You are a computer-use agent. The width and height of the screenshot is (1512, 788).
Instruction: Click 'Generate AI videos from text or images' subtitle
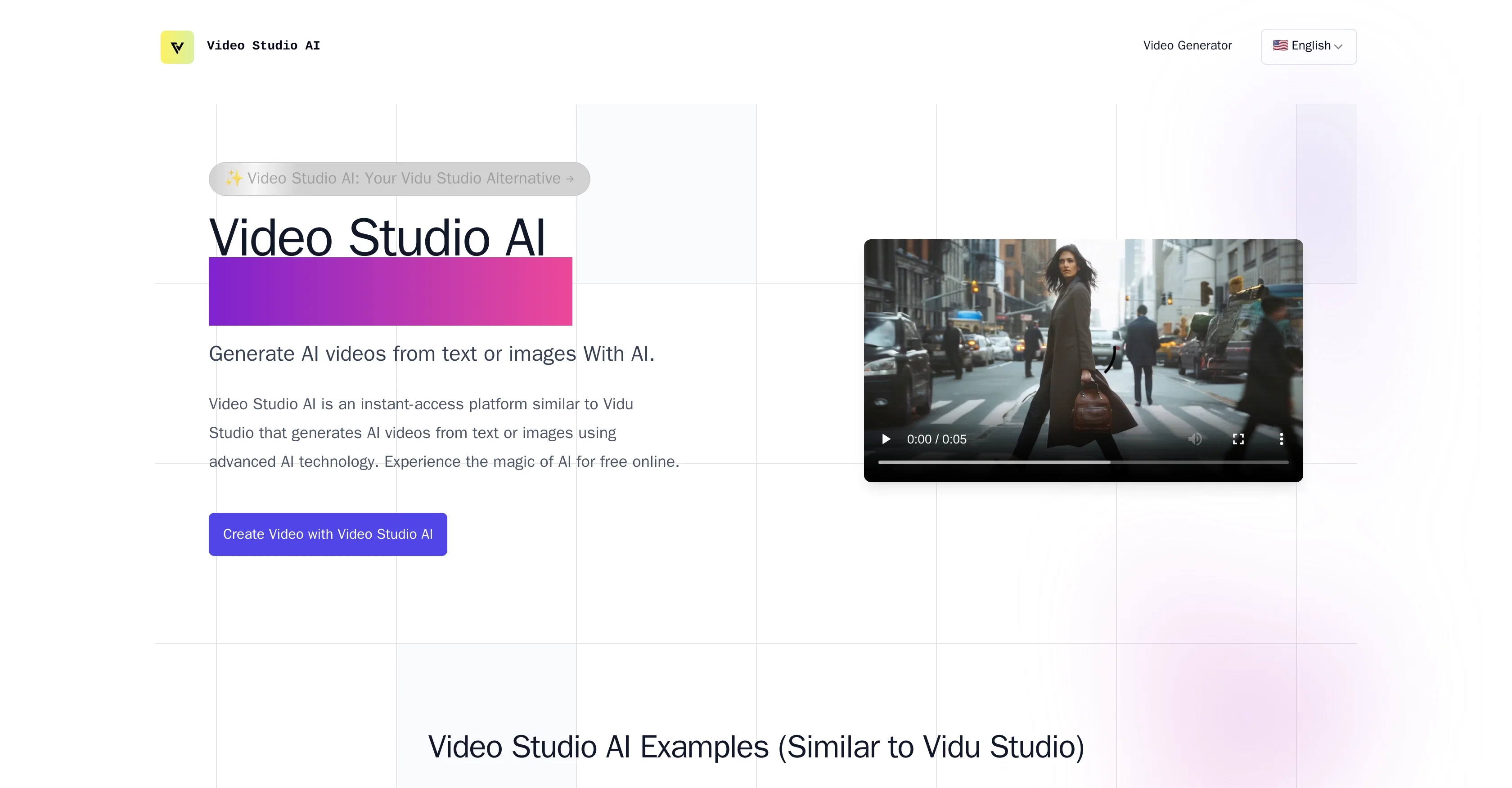click(432, 354)
